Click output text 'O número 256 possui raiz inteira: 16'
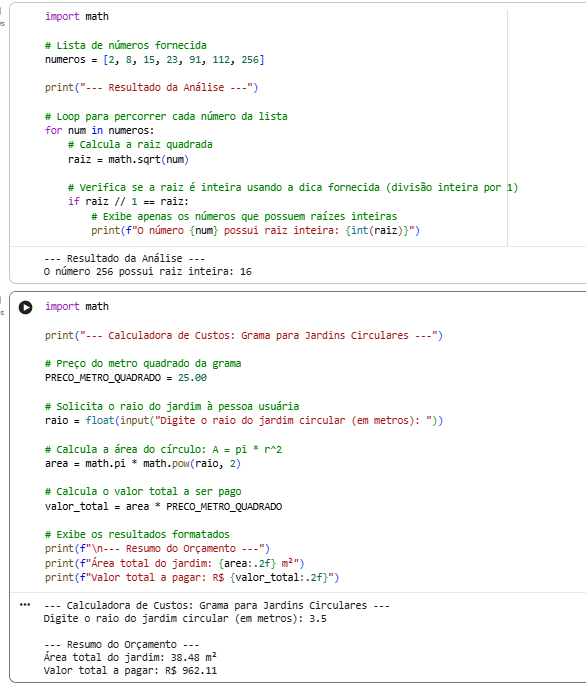This screenshot has height=695, width=586. click(x=148, y=271)
